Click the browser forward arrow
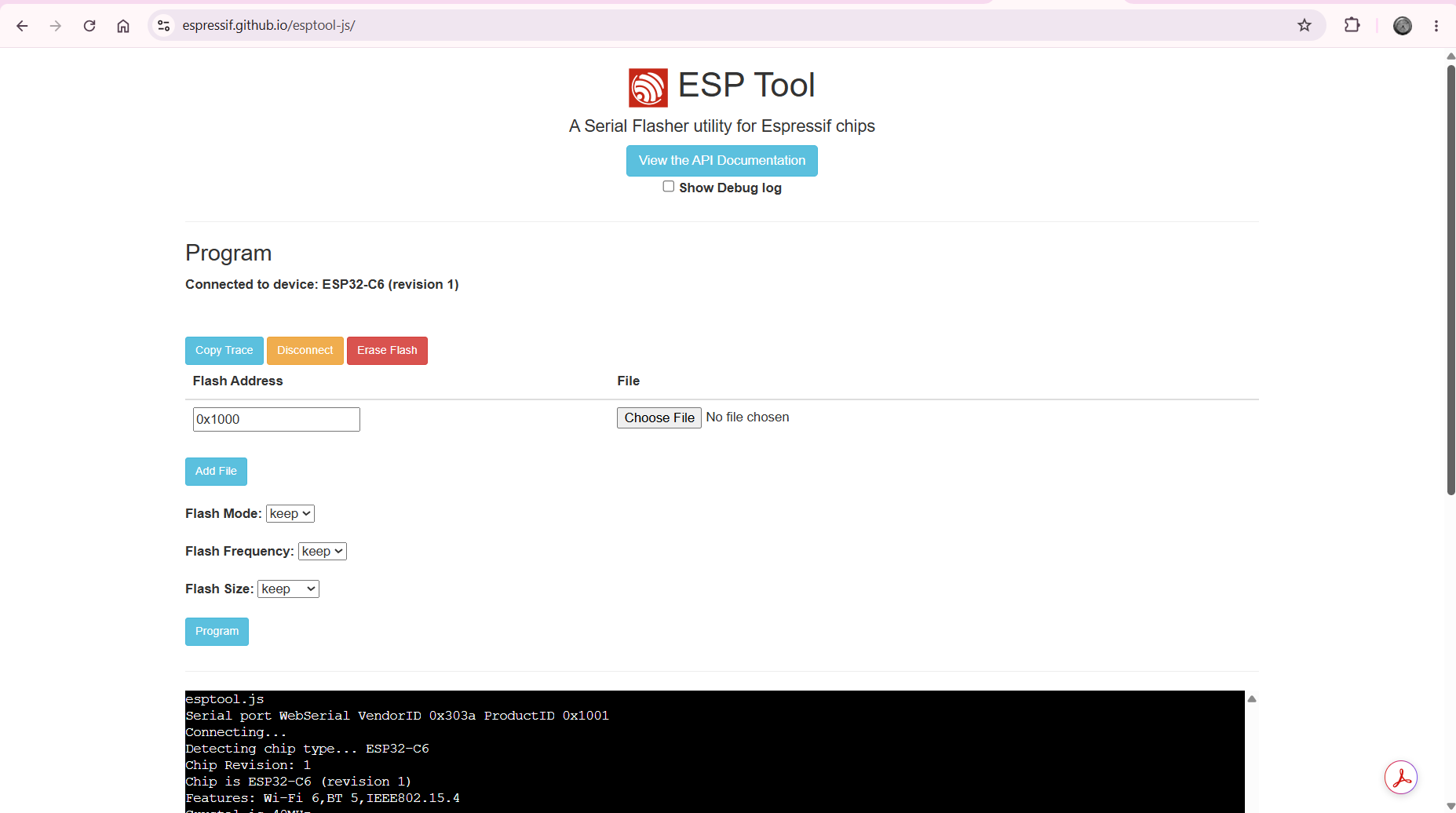Screen dimensions: 1456x813 point(56,26)
